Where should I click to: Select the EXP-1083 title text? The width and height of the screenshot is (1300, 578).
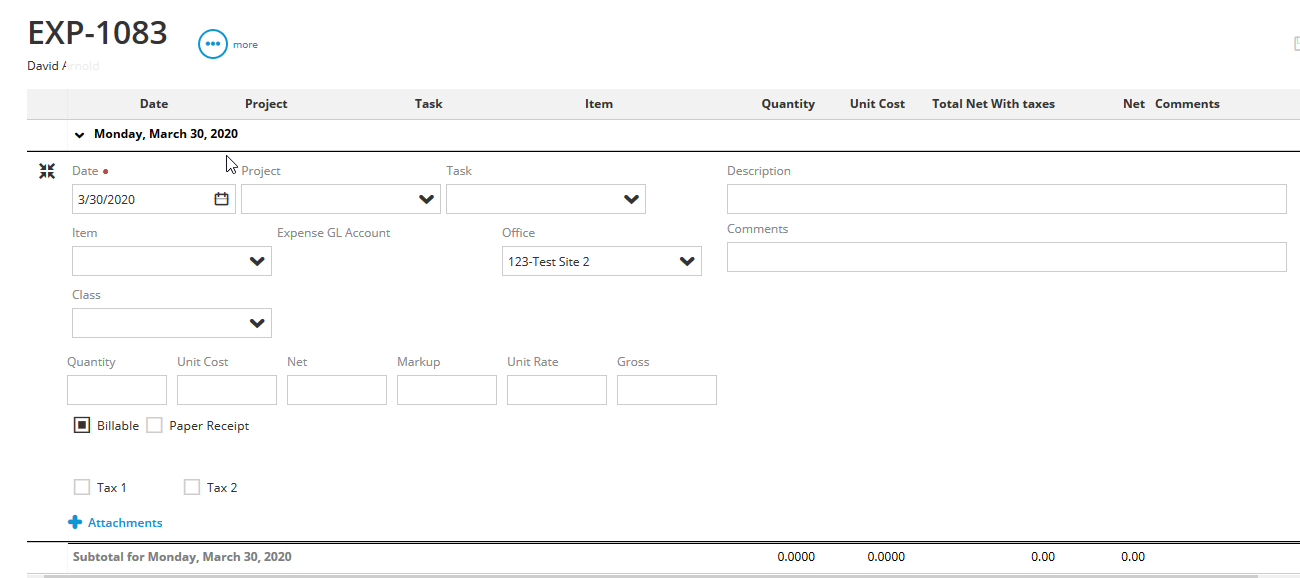pos(98,33)
